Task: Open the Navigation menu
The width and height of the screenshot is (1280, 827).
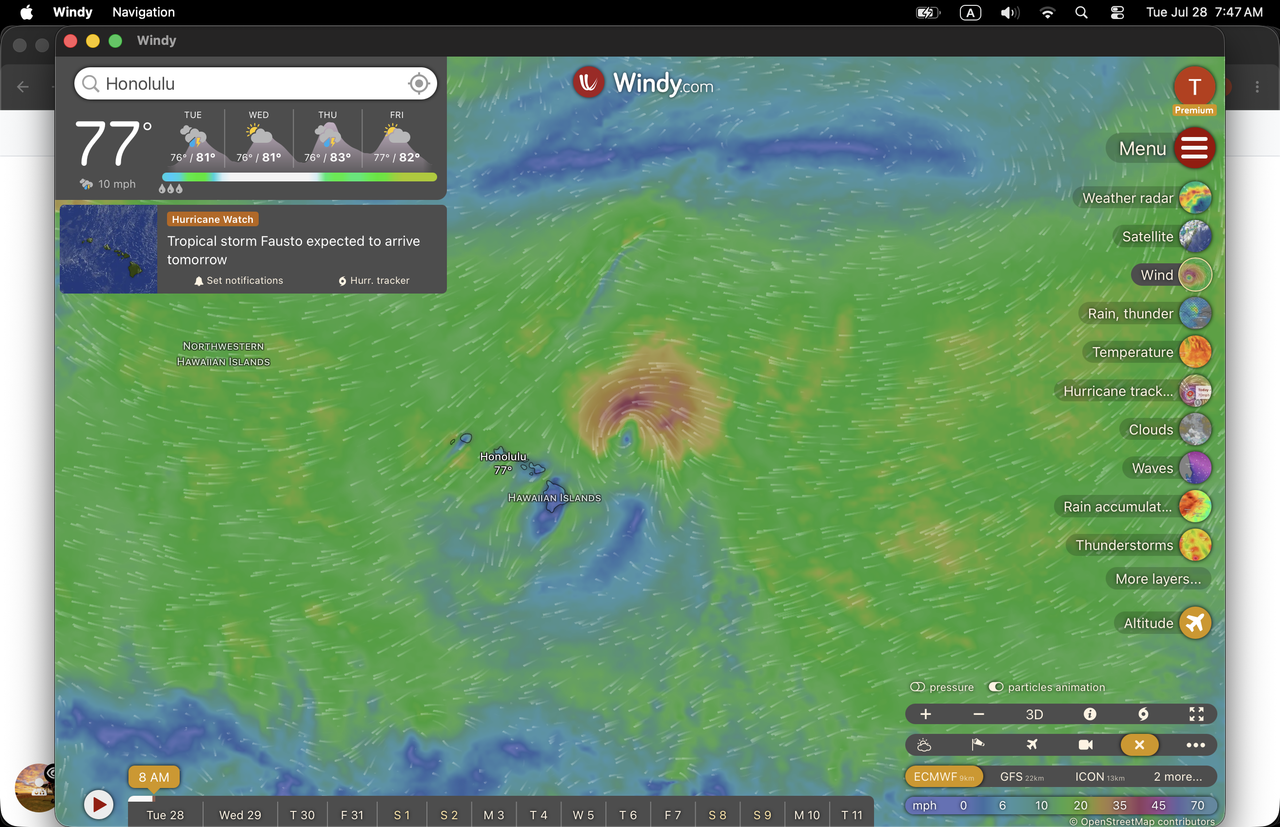Action: pos(143,12)
